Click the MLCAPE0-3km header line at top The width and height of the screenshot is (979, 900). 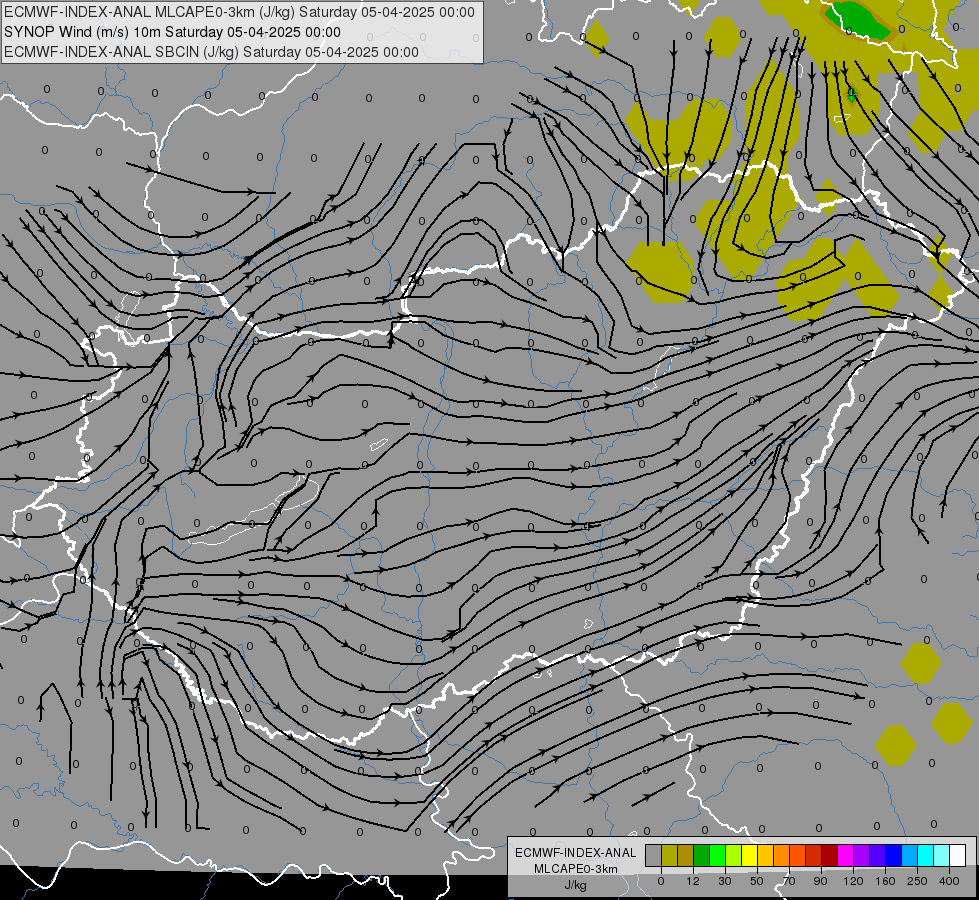pos(239,12)
